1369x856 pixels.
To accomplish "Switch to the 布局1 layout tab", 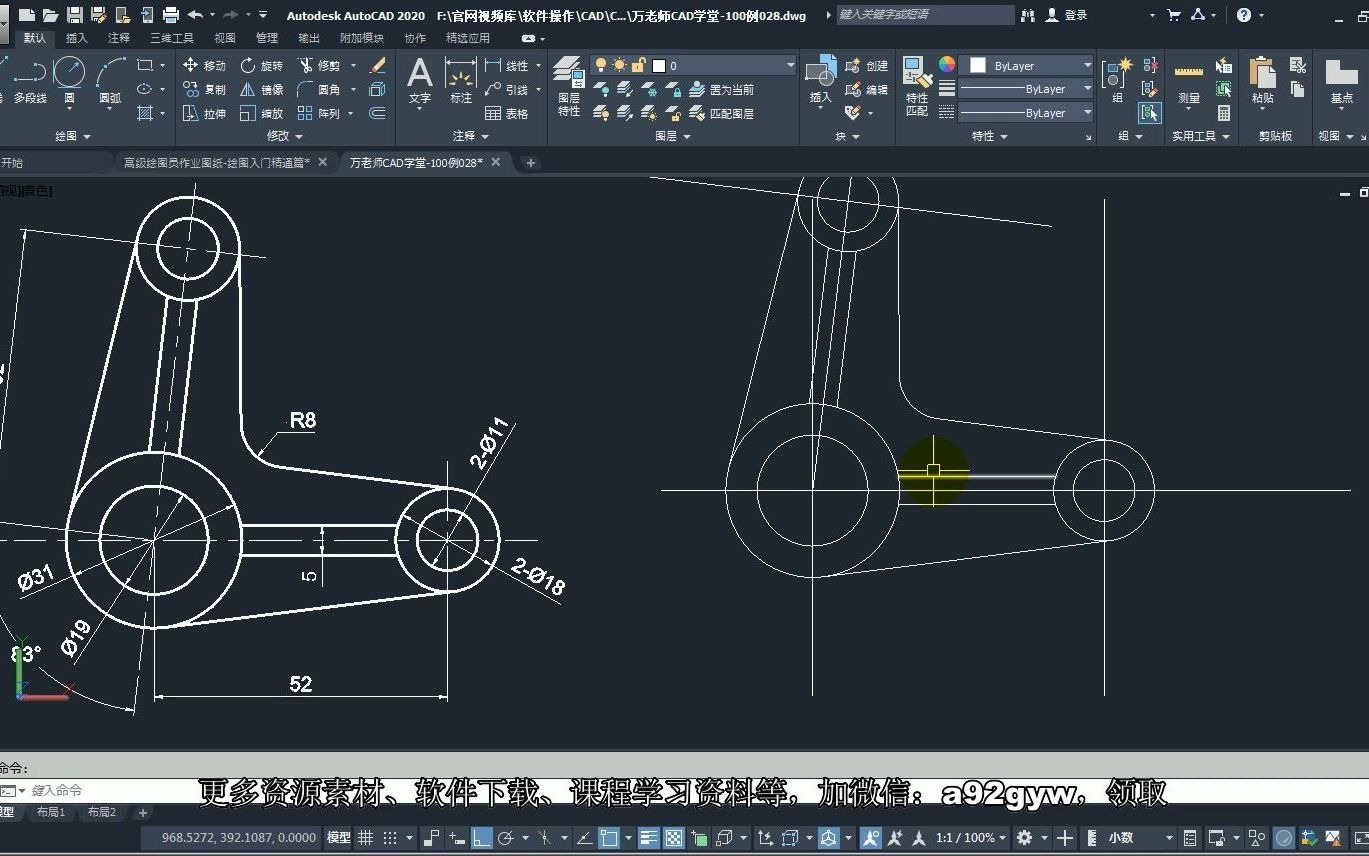I will point(50,813).
